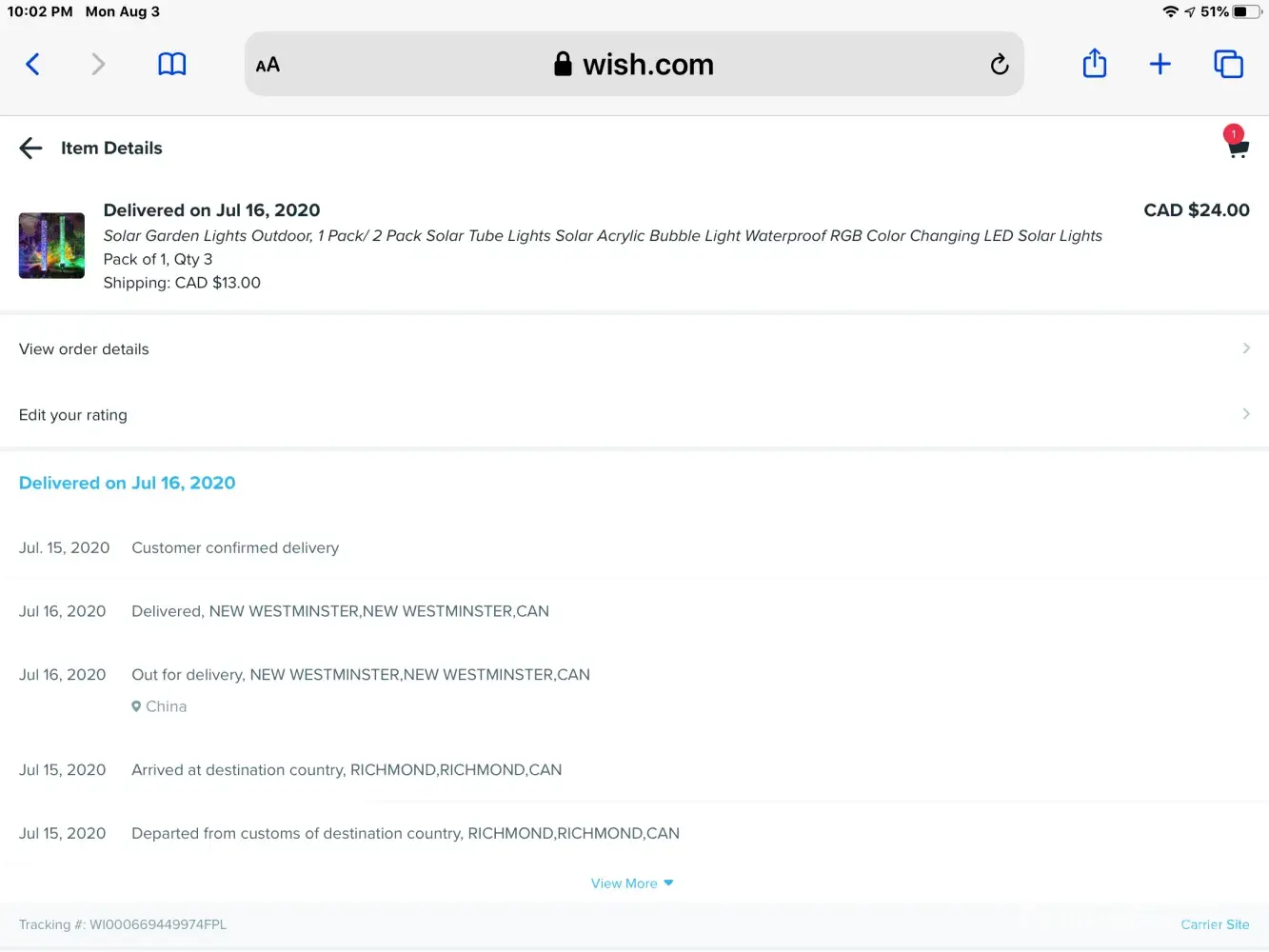The image size is (1269, 952).
Task: Open the Carrier Site link
Action: pos(1215,924)
